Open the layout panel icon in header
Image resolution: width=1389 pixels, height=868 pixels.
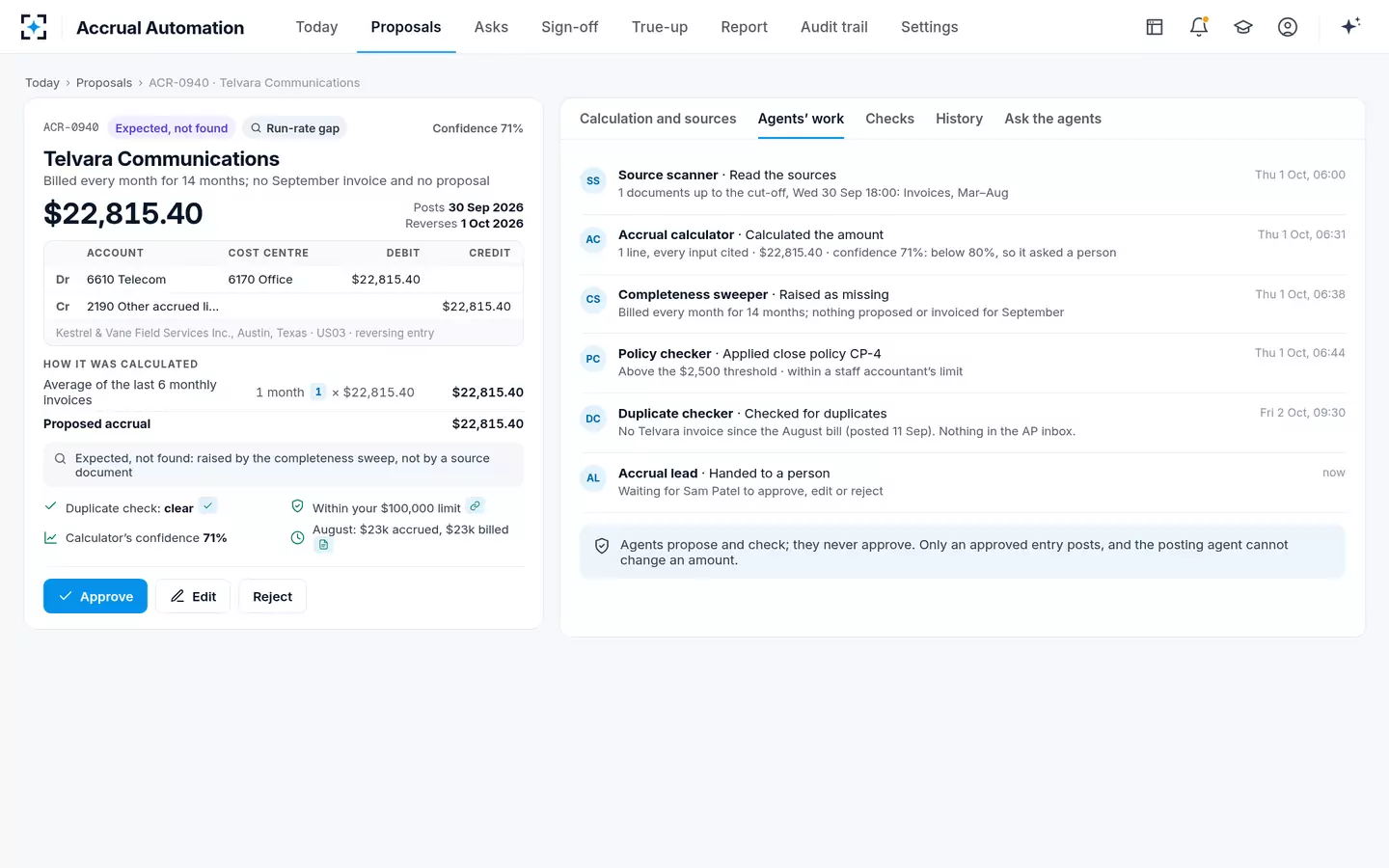pos(1155,27)
